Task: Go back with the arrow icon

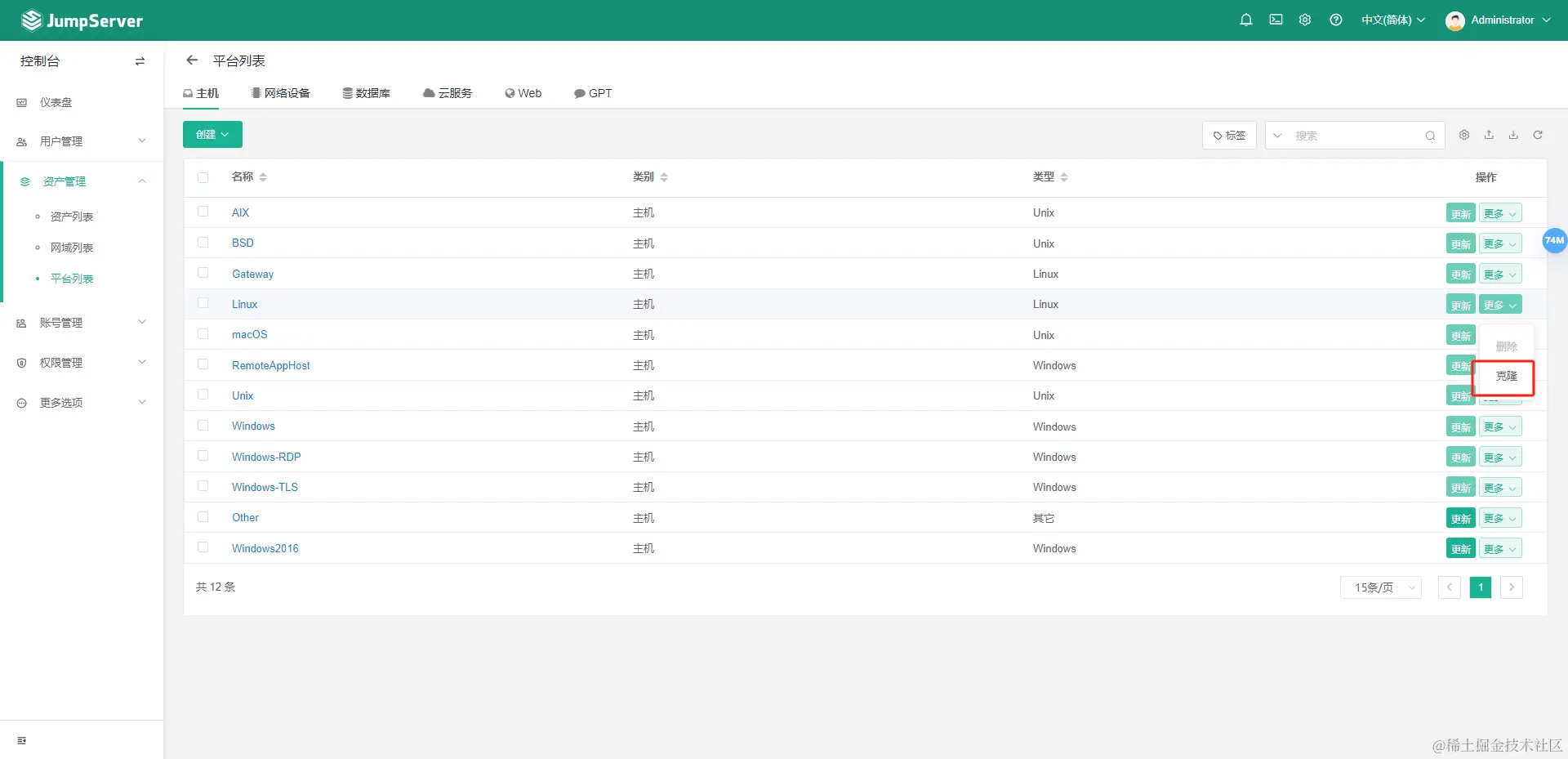Action: (x=192, y=60)
